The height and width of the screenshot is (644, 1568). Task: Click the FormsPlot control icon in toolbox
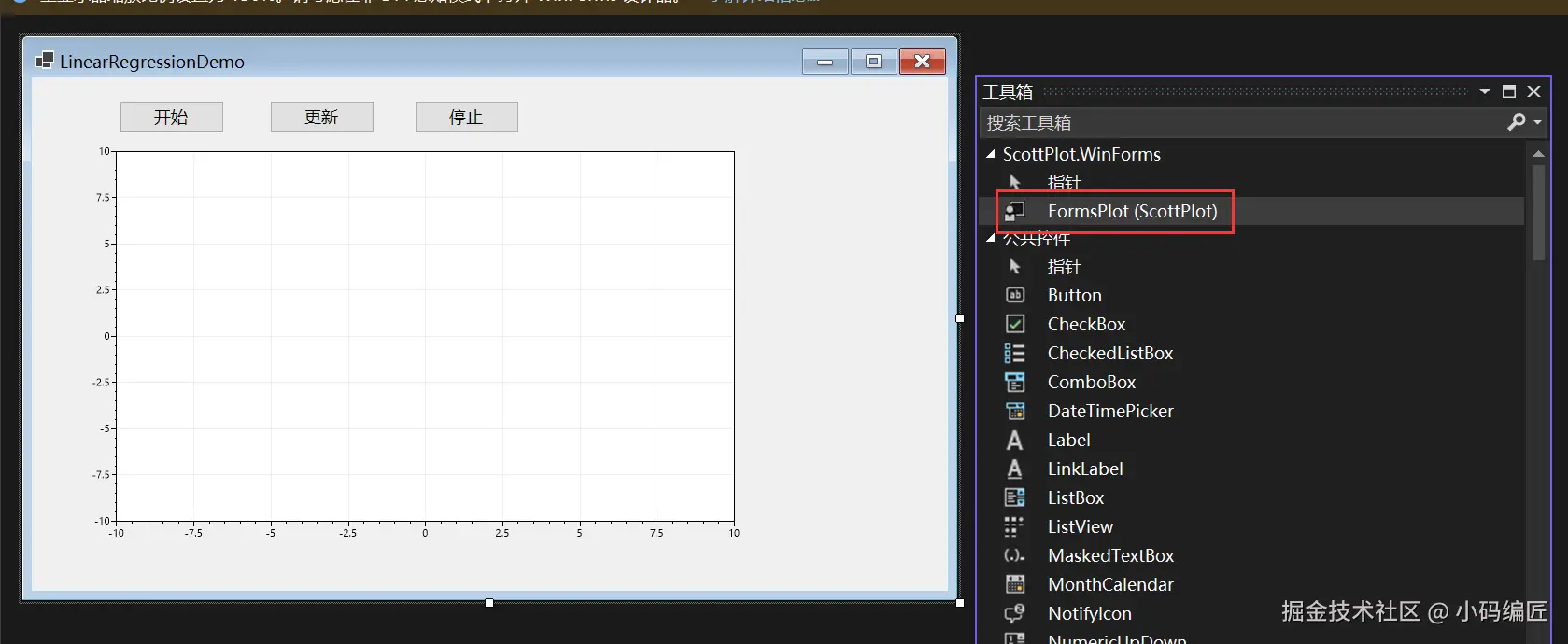coord(1015,211)
